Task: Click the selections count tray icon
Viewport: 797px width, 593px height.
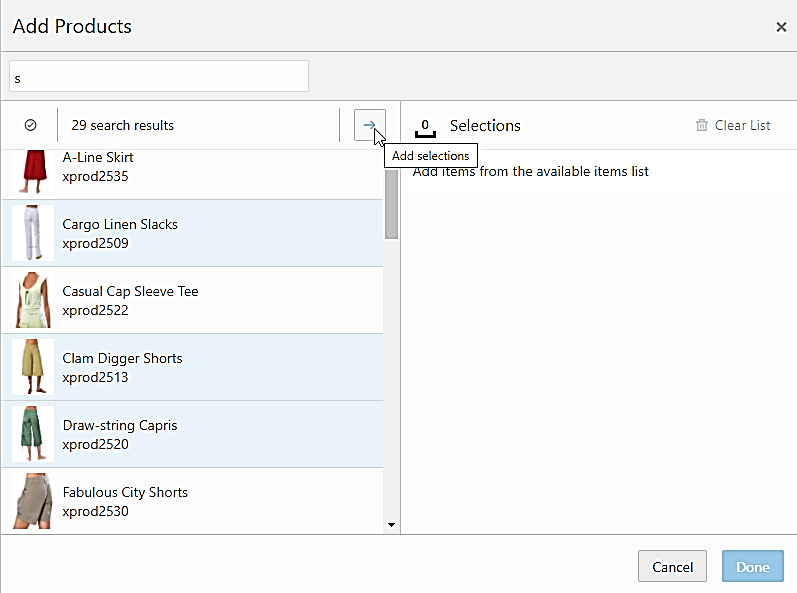Action: [x=425, y=126]
